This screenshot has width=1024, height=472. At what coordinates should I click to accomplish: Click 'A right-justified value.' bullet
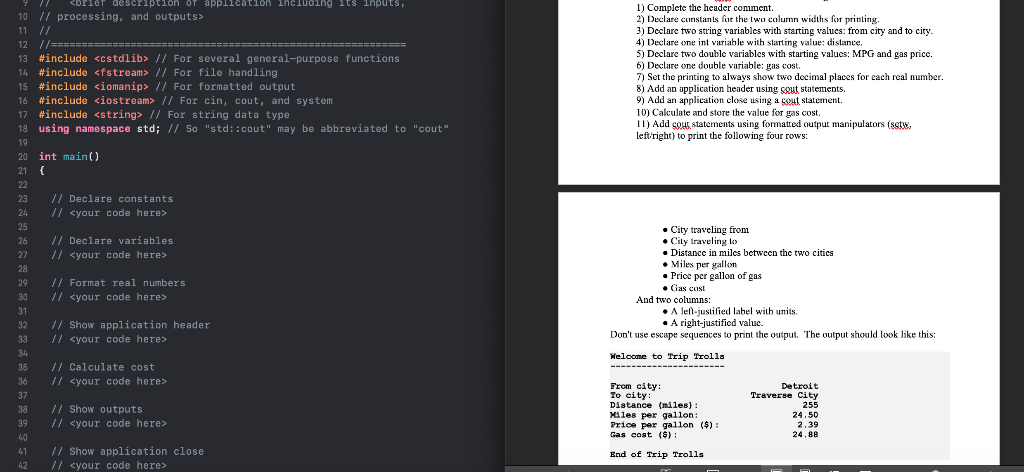tap(716, 323)
